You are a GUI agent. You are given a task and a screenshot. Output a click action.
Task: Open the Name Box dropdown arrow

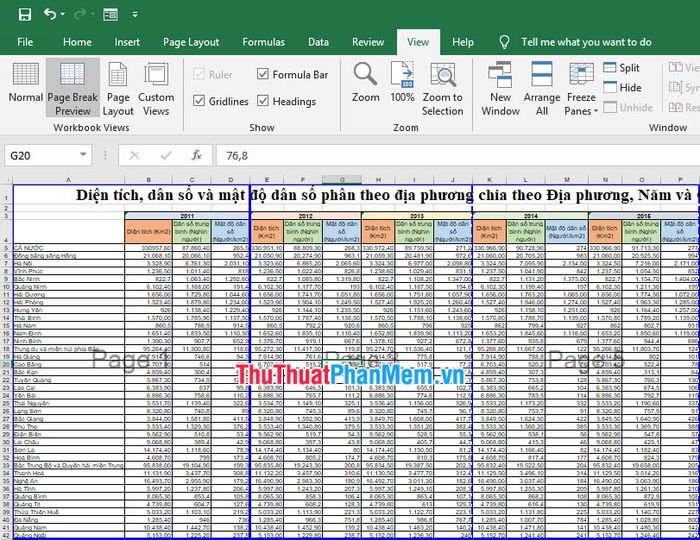tap(84, 155)
